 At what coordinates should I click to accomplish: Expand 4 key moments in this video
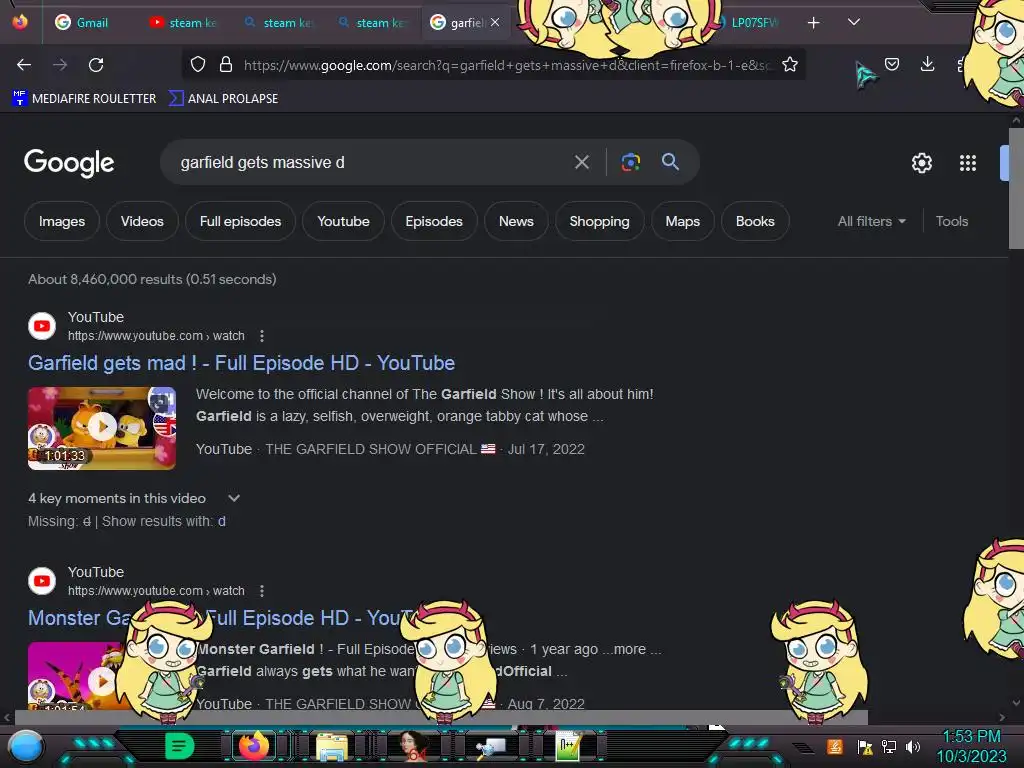(x=134, y=498)
